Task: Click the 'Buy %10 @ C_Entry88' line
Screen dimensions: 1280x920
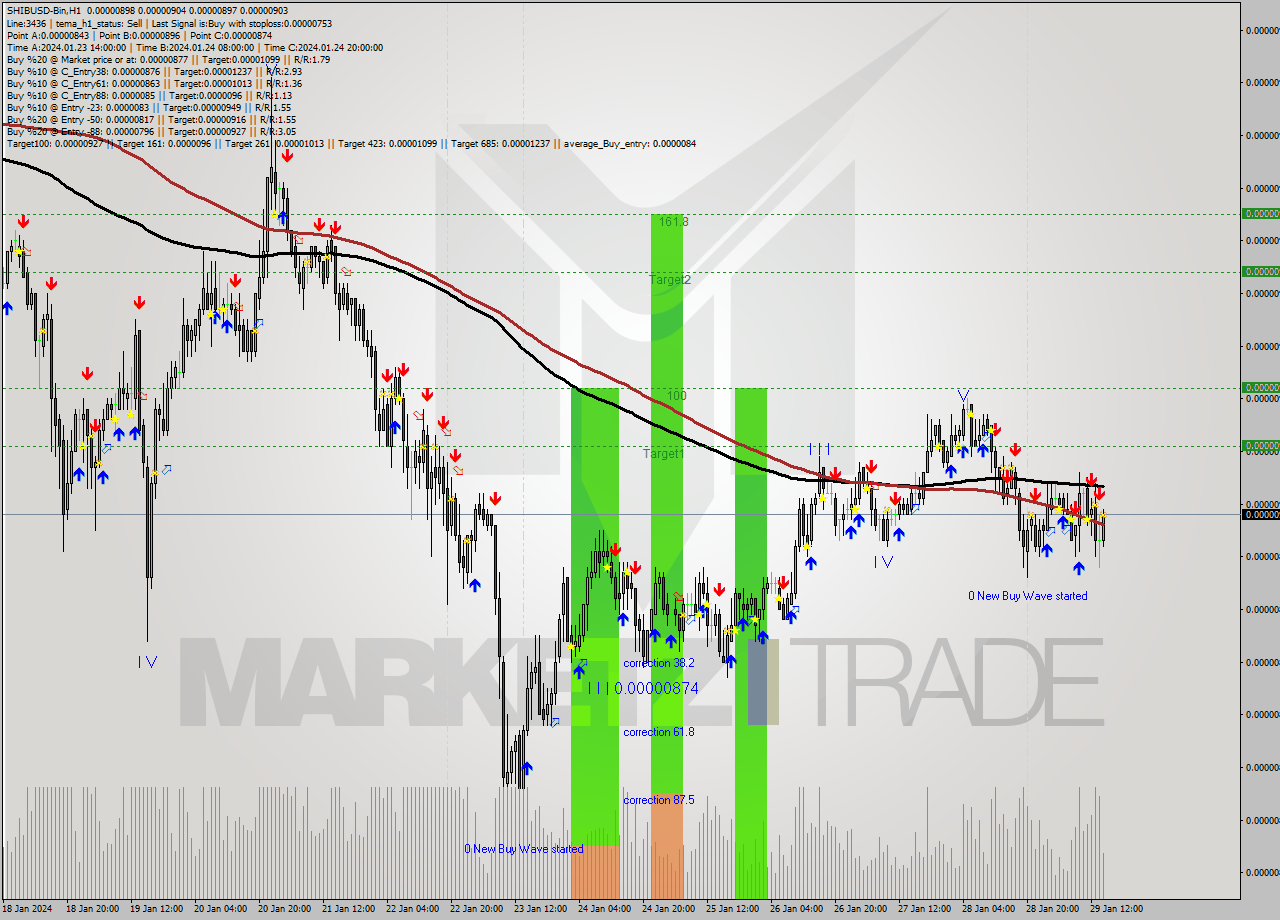Action: (x=149, y=95)
